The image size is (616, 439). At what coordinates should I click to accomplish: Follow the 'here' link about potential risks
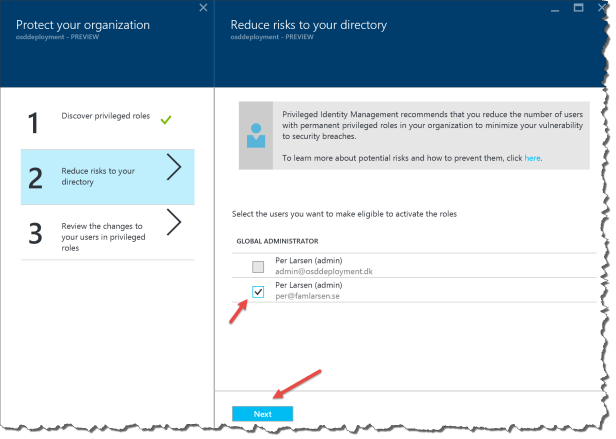coord(533,158)
